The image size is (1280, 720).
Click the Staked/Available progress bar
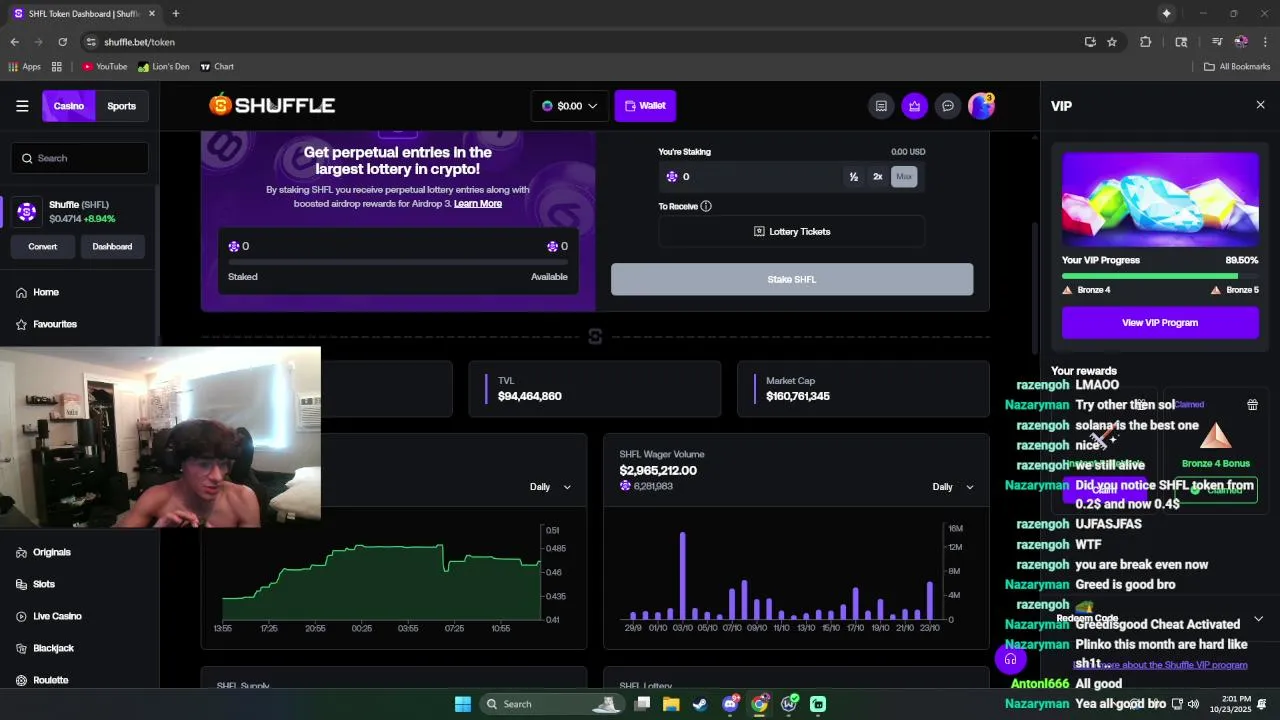click(398, 262)
